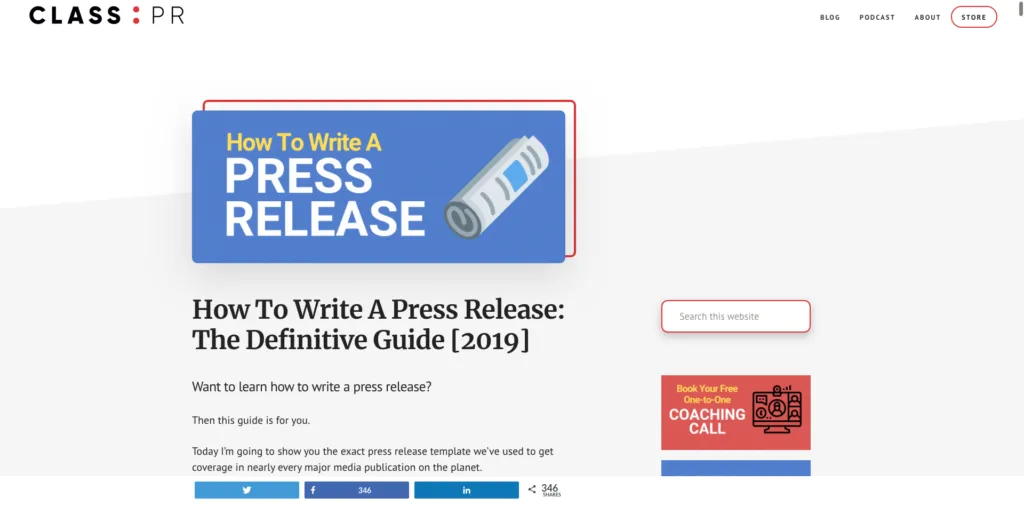The width and height of the screenshot is (1024, 505).
Task: Share article via LinkedIn icon
Action: (466, 490)
